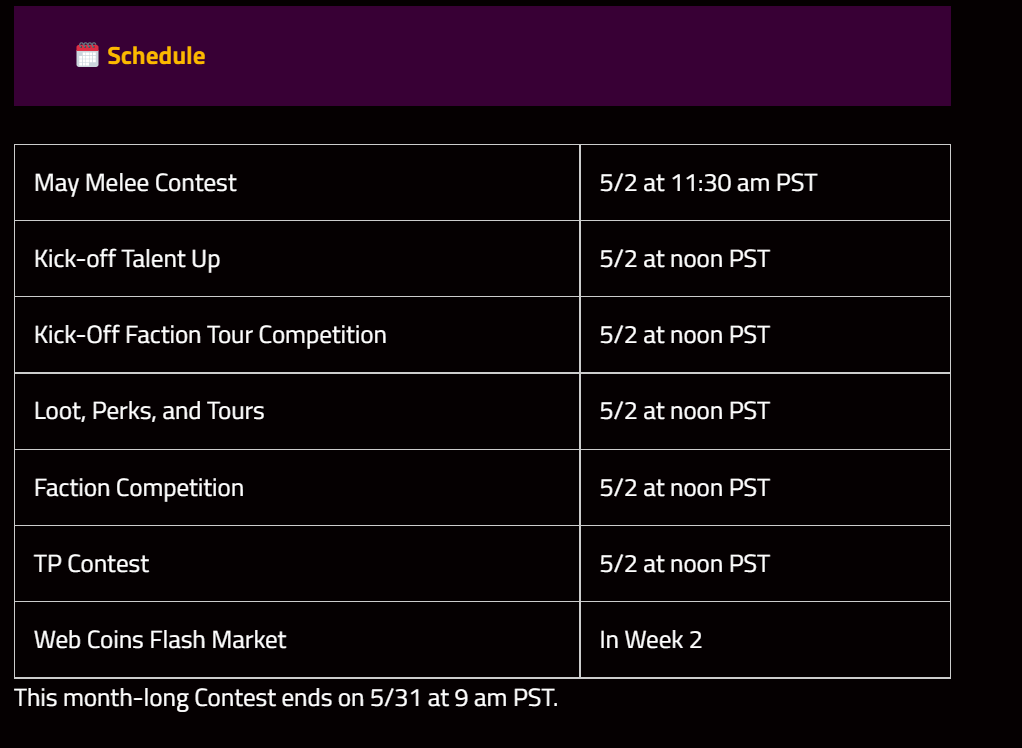Click the Faction Competition time cell
The height and width of the screenshot is (748, 1022).
(x=765, y=487)
